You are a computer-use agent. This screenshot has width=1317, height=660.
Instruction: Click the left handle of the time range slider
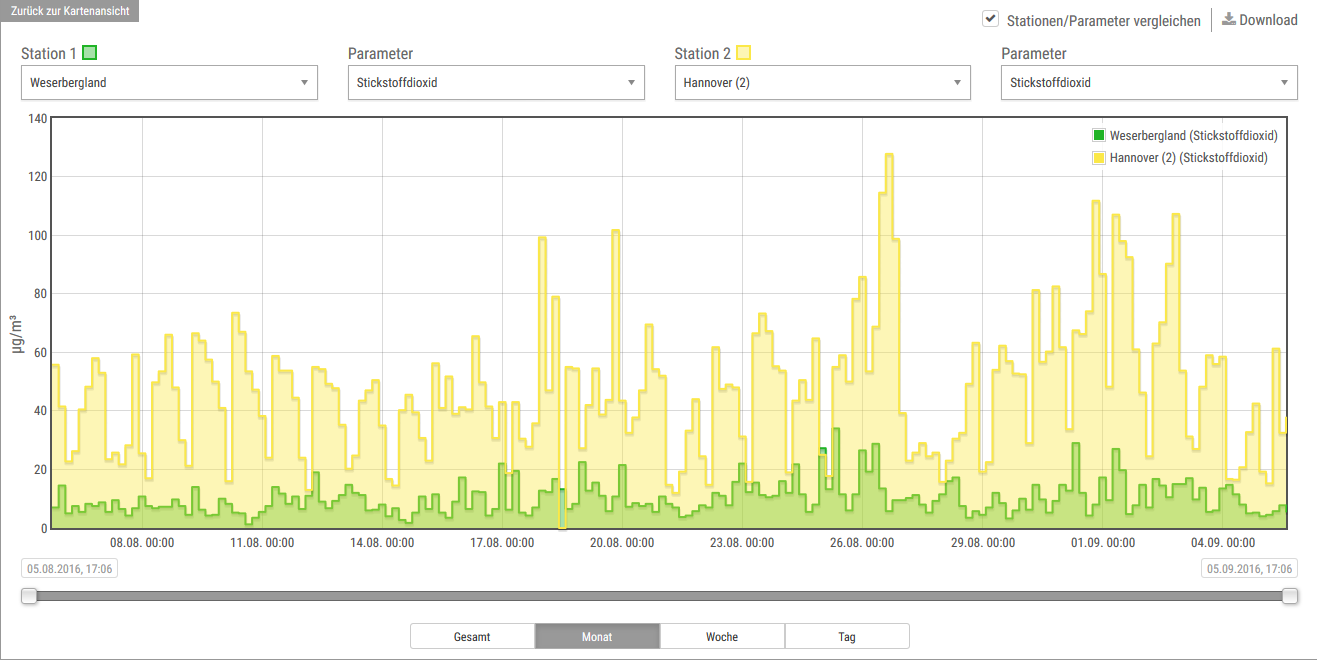point(29,596)
